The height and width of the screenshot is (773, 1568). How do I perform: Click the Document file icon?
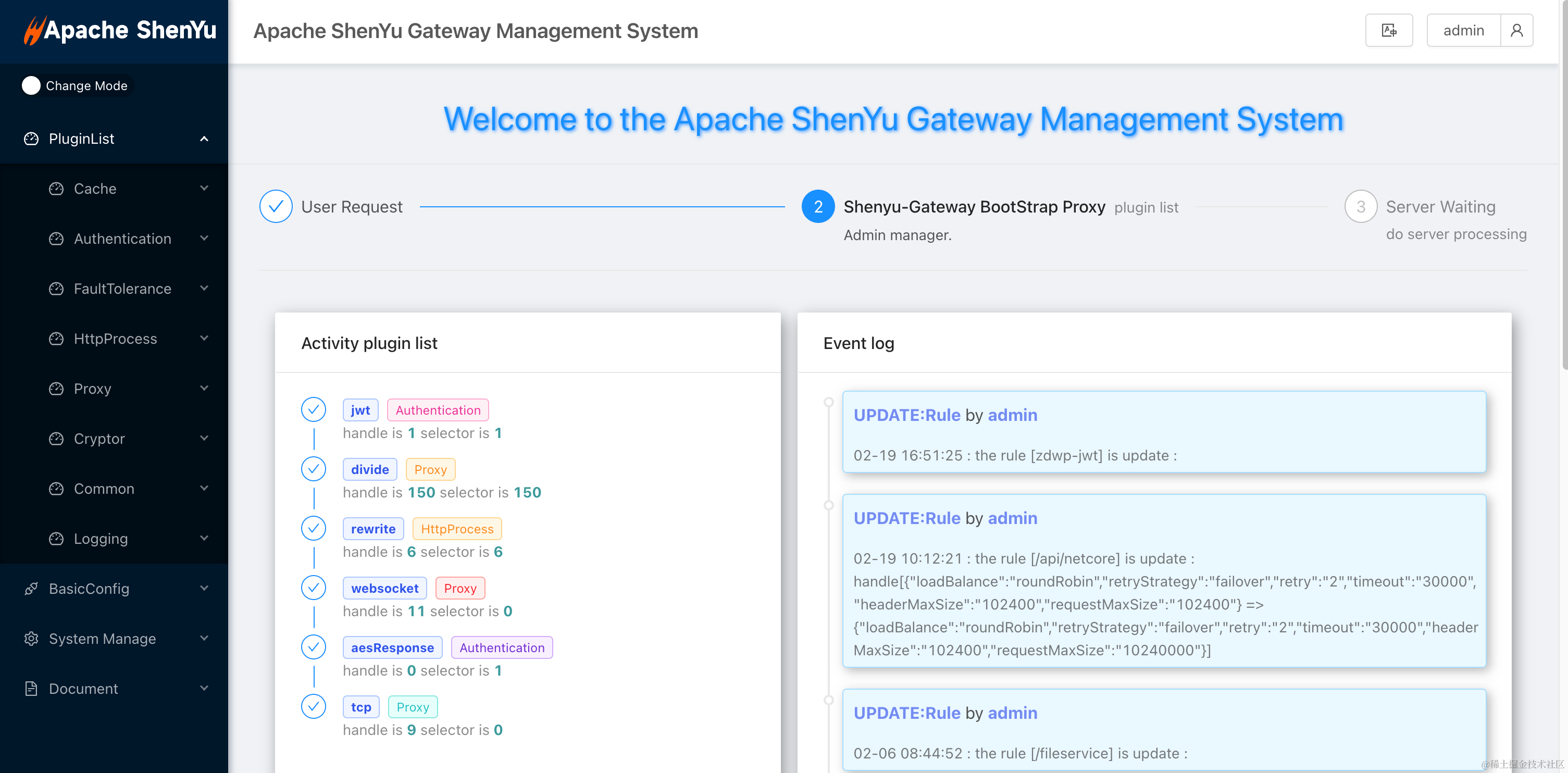pyautogui.click(x=31, y=689)
